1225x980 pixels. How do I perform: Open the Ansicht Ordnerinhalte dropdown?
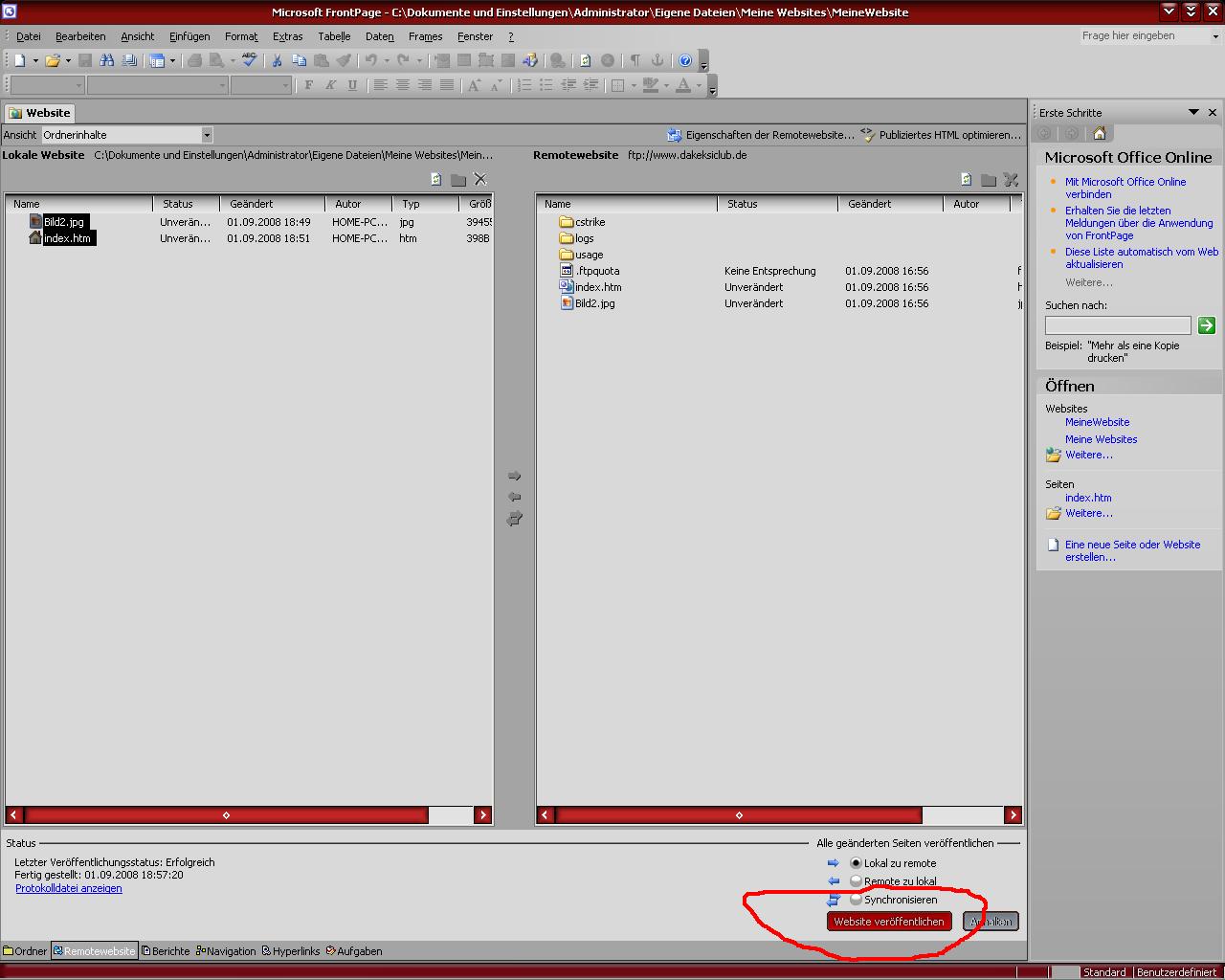(207, 135)
